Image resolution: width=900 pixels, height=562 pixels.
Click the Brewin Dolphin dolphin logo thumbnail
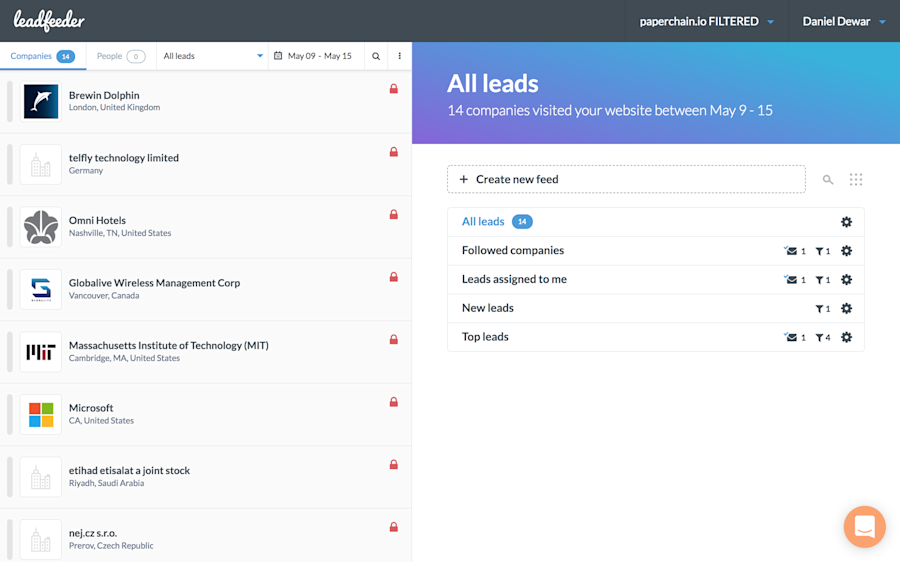click(x=41, y=102)
